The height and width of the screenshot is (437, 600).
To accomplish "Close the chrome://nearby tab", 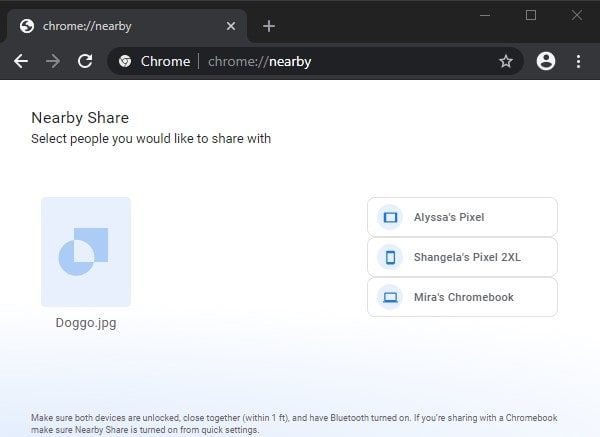I will [x=231, y=26].
